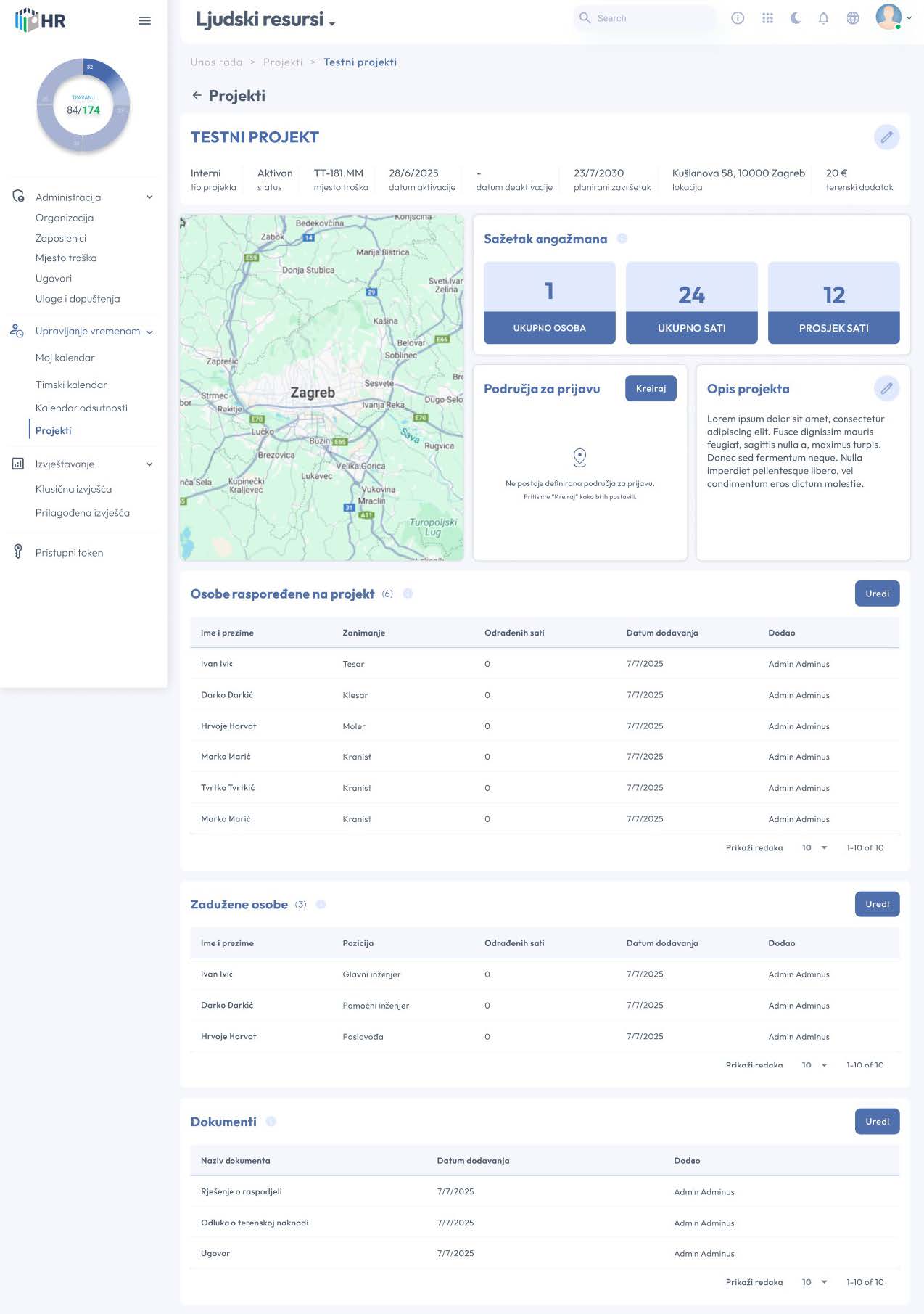924x1314 pixels.
Task: Open rows-per-page dropdown in Dokumenti table
Action: pyautogui.click(x=814, y=1282)
